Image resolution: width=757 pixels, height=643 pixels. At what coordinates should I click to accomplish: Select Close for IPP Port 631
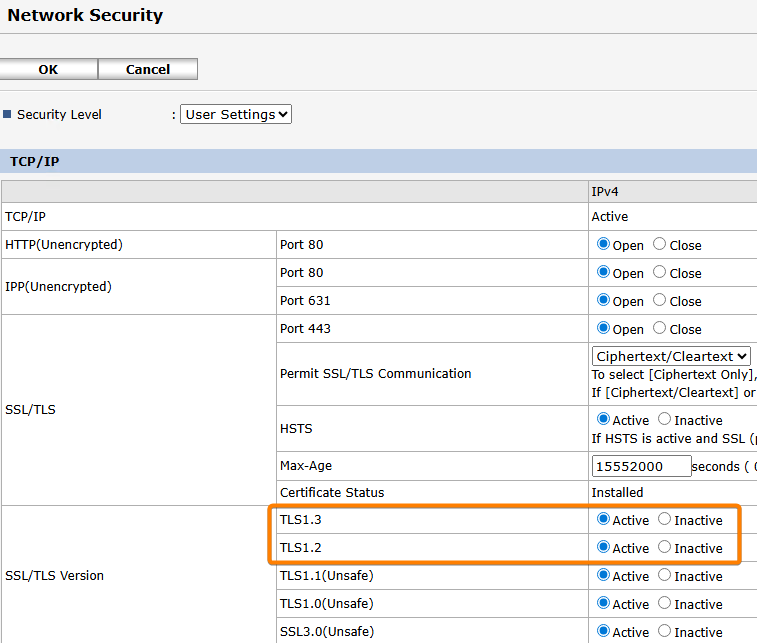coord(660,300)
